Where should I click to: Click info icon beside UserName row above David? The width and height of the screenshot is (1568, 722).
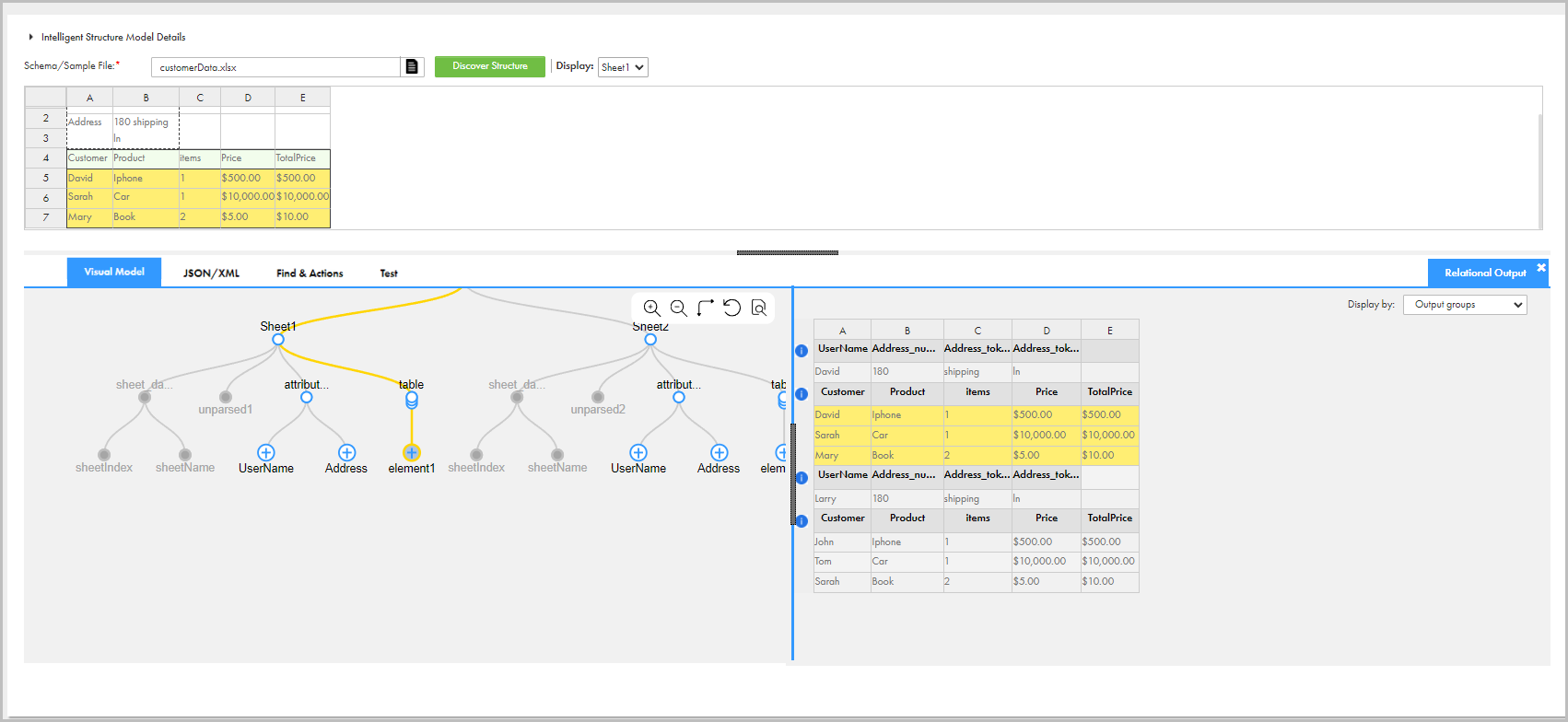click(x=802, y=350)
